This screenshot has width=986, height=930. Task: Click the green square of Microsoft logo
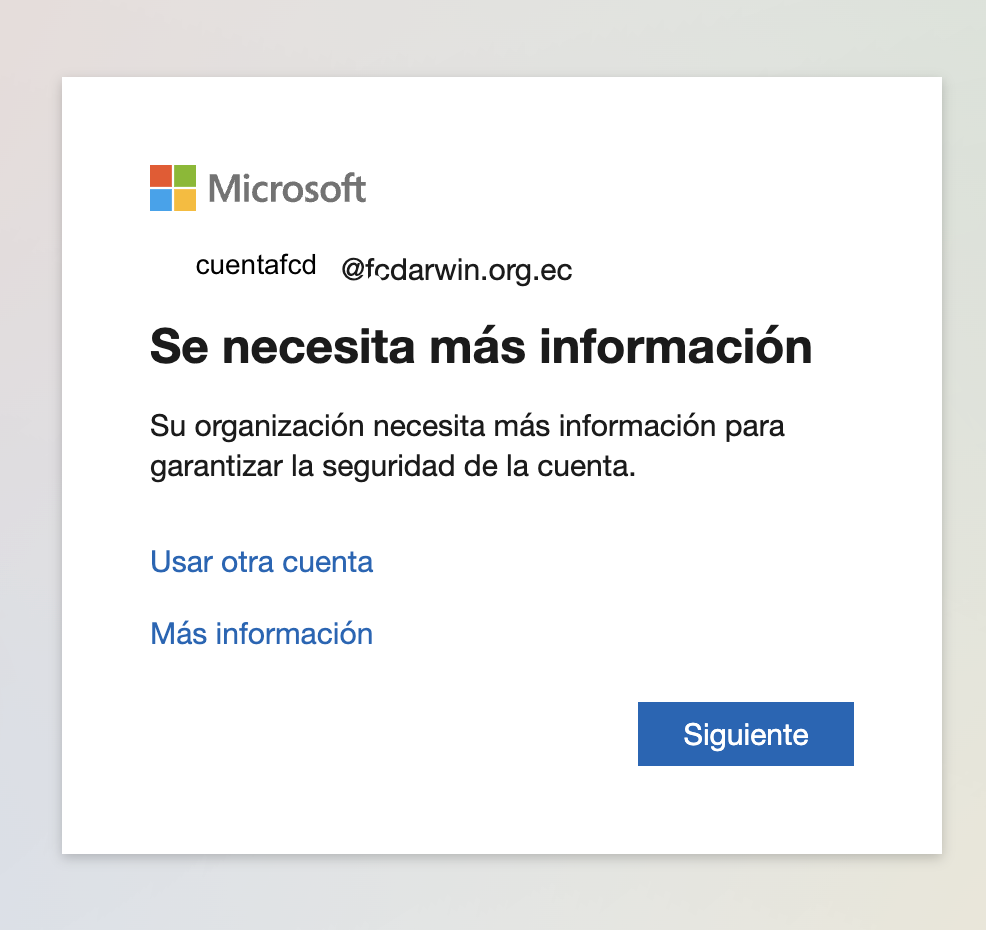click(x=185, y=176)
